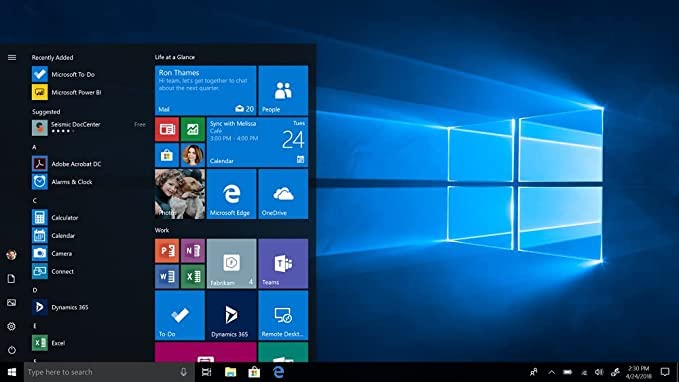The image size is (679, 382).
Task: Click the taskbar volume icon
Action: tap(599, 372)
